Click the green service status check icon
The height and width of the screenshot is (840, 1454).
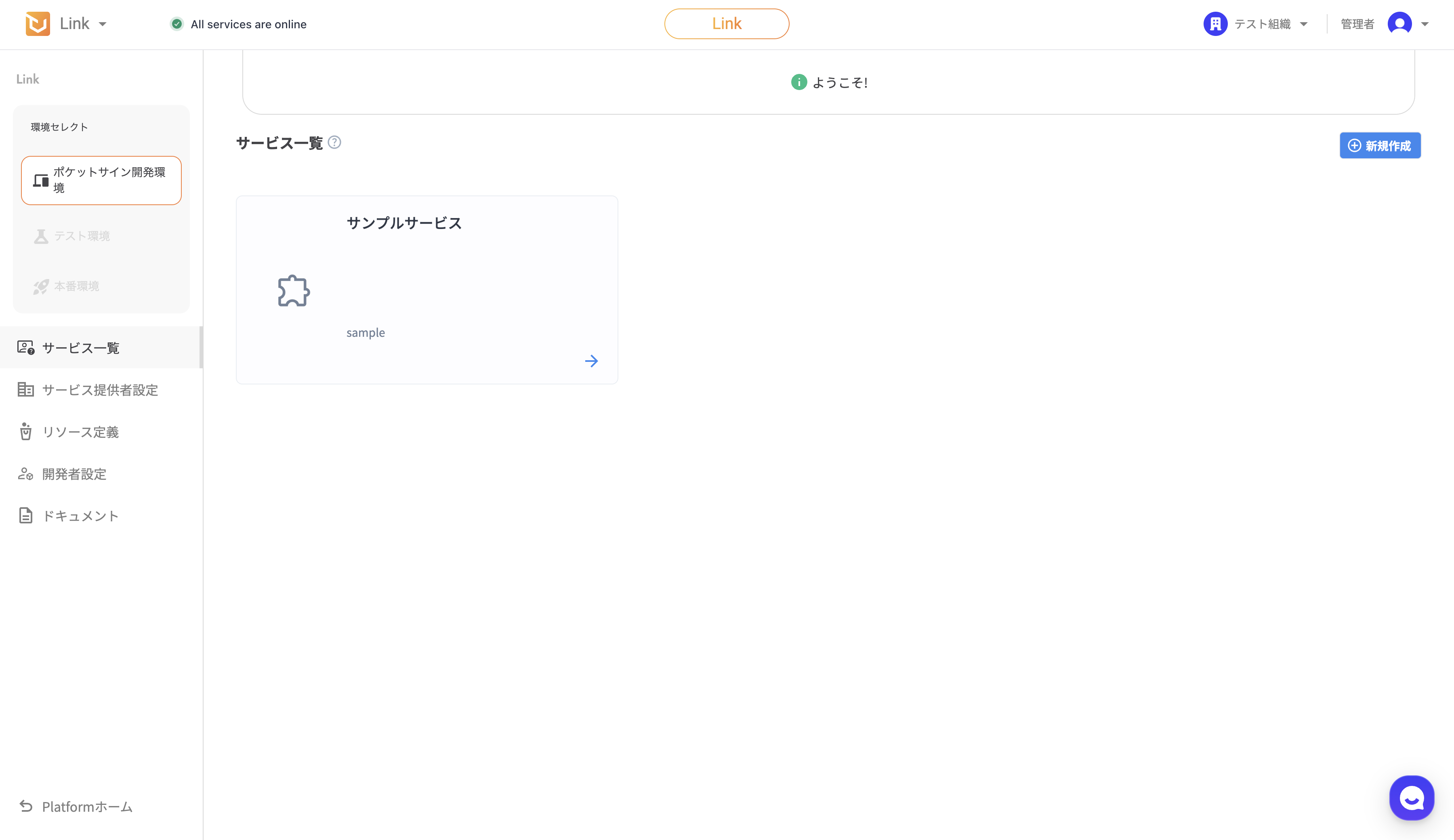coord(176,24)
